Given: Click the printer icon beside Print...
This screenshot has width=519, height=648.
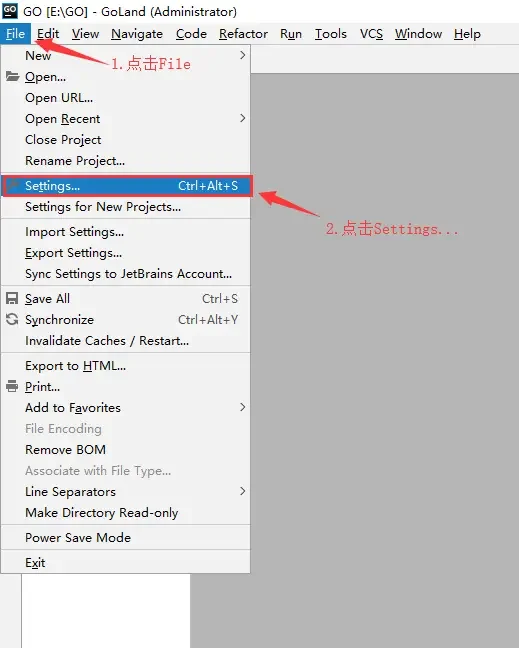Looking at the screenshot, I should (12, 386).
